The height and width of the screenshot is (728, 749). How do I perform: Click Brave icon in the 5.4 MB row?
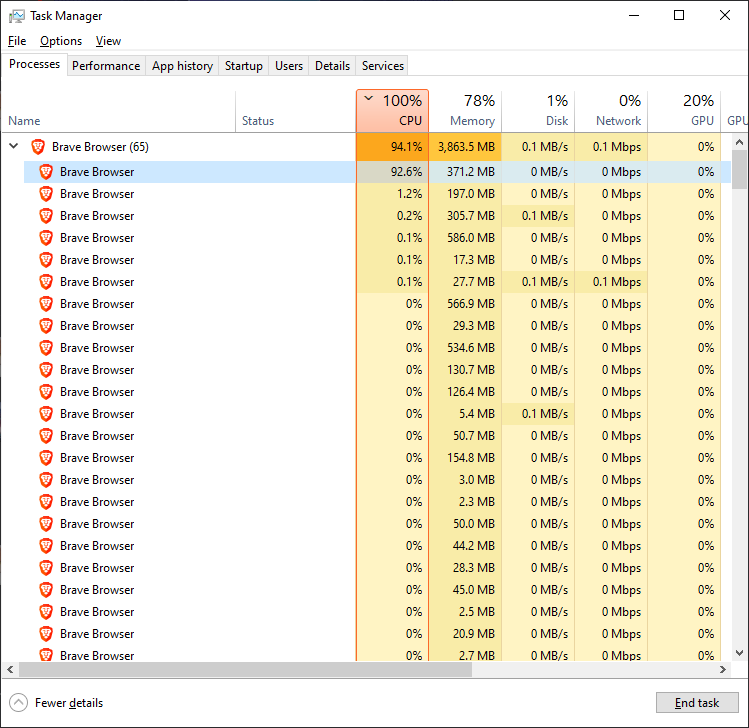46,414
